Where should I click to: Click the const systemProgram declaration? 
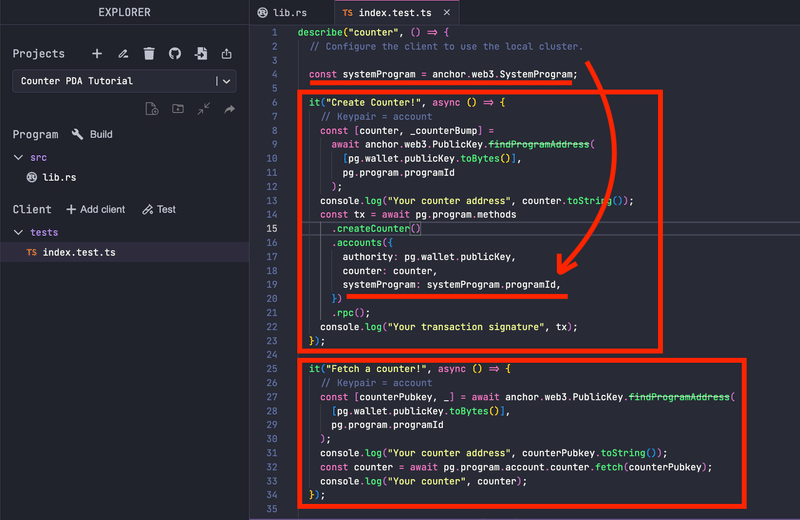(x=443, y=75)
